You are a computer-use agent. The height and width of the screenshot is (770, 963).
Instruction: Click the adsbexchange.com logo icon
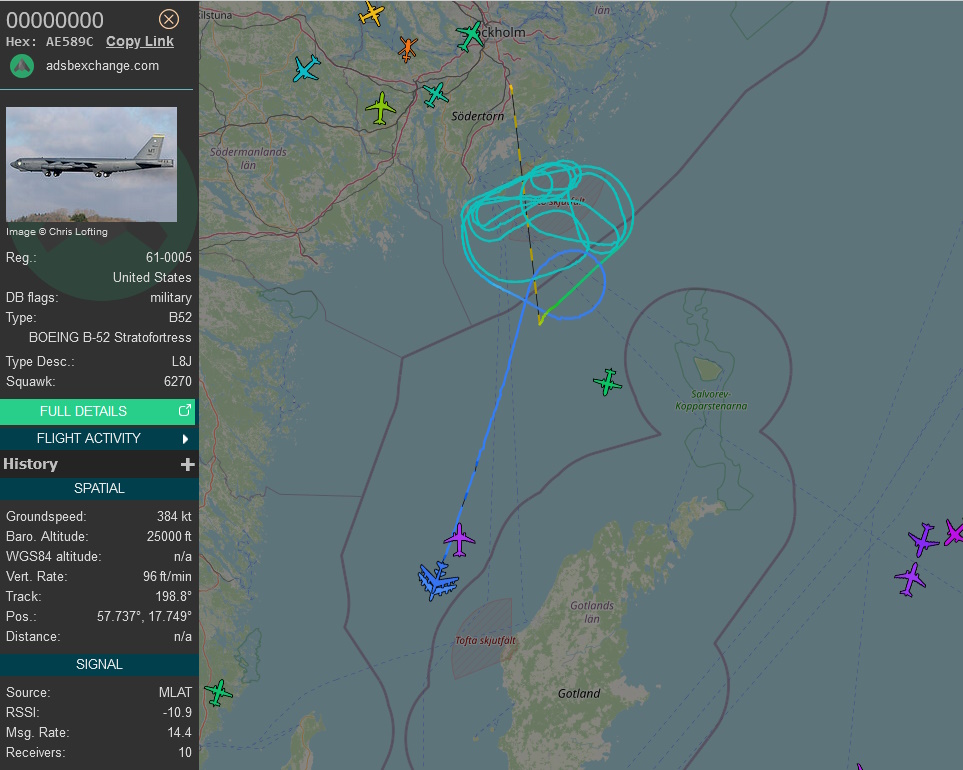[x=22, y=66]
